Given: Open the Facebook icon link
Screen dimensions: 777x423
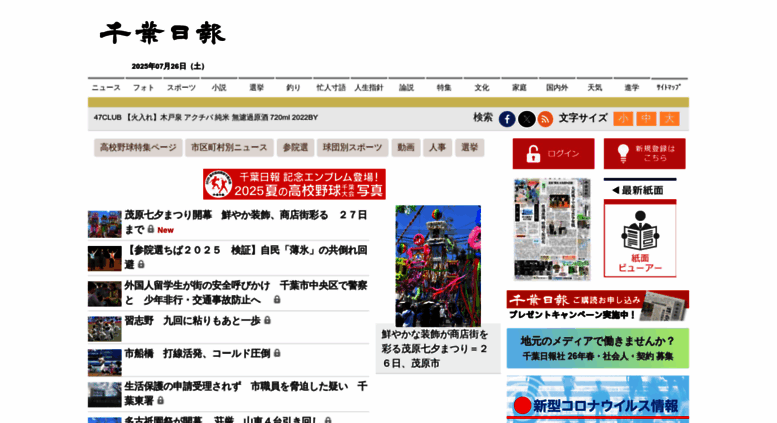Looking at the screenshot, I should pyautogui.click(x=506, y=119).
